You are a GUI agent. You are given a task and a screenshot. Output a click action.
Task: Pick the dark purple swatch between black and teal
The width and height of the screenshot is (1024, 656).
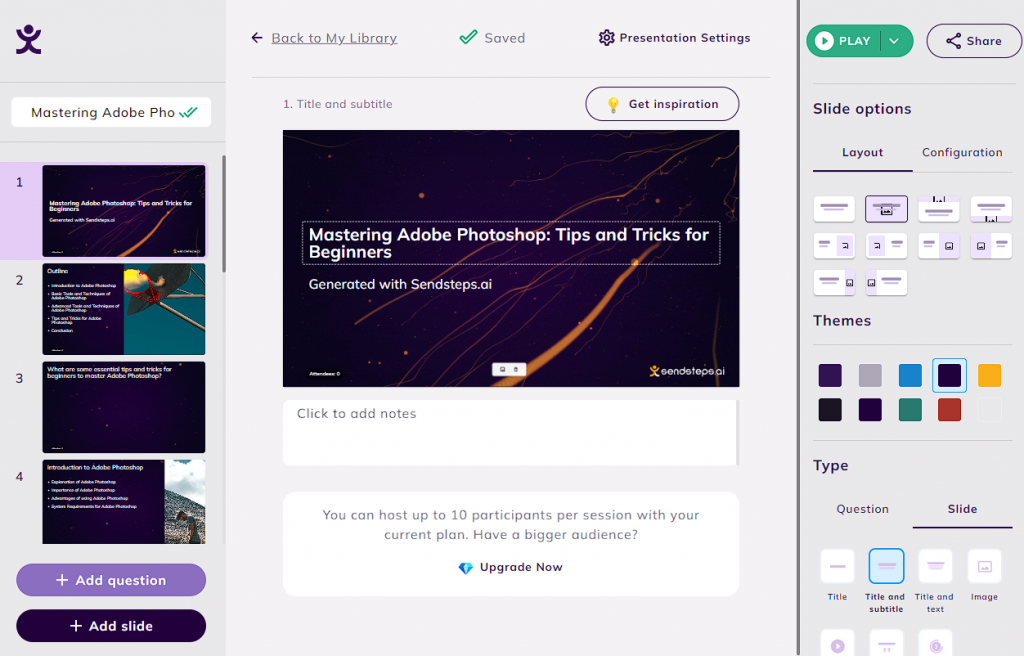pos(870,410)
